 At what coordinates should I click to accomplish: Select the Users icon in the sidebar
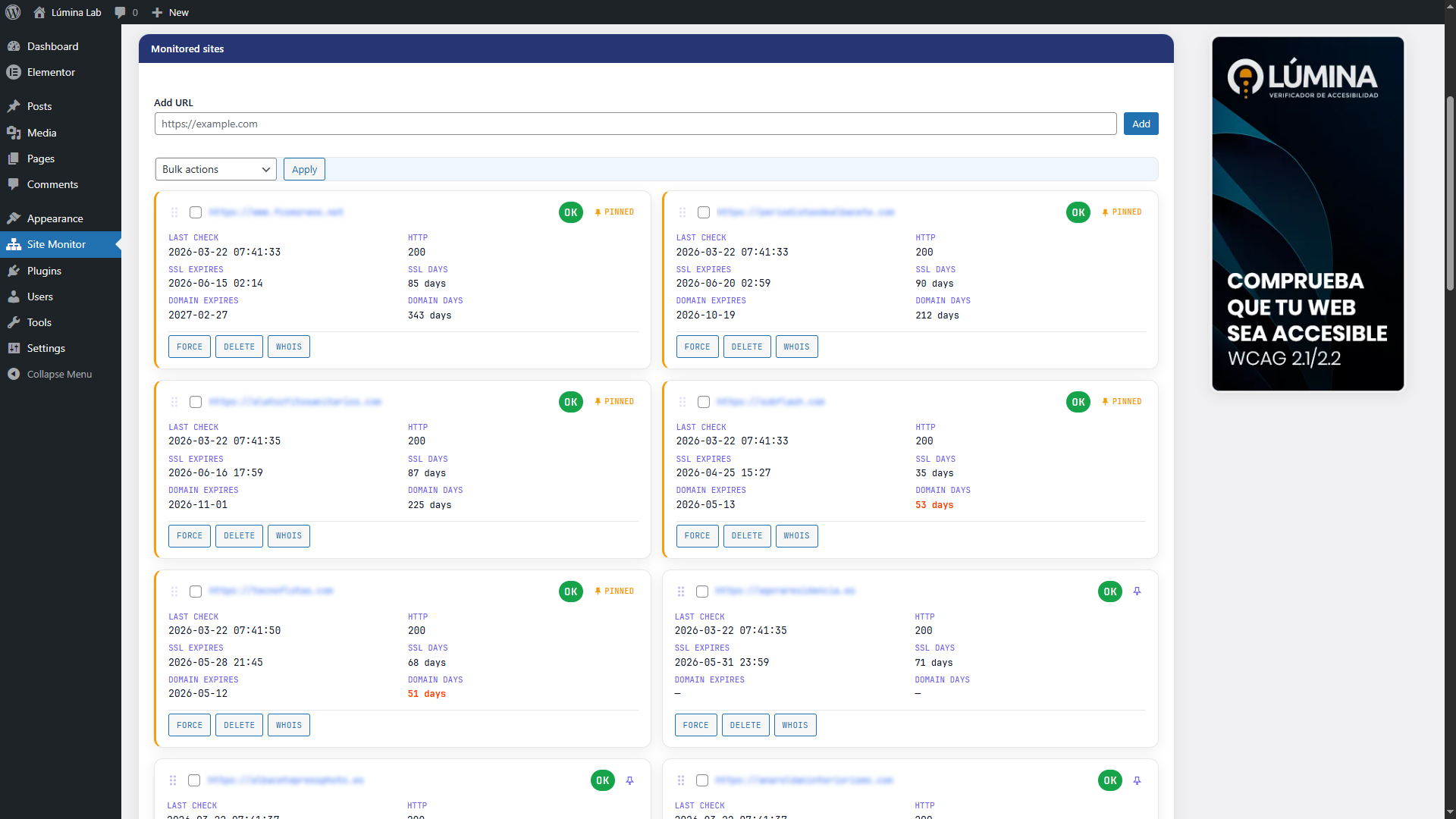(14, 297)
